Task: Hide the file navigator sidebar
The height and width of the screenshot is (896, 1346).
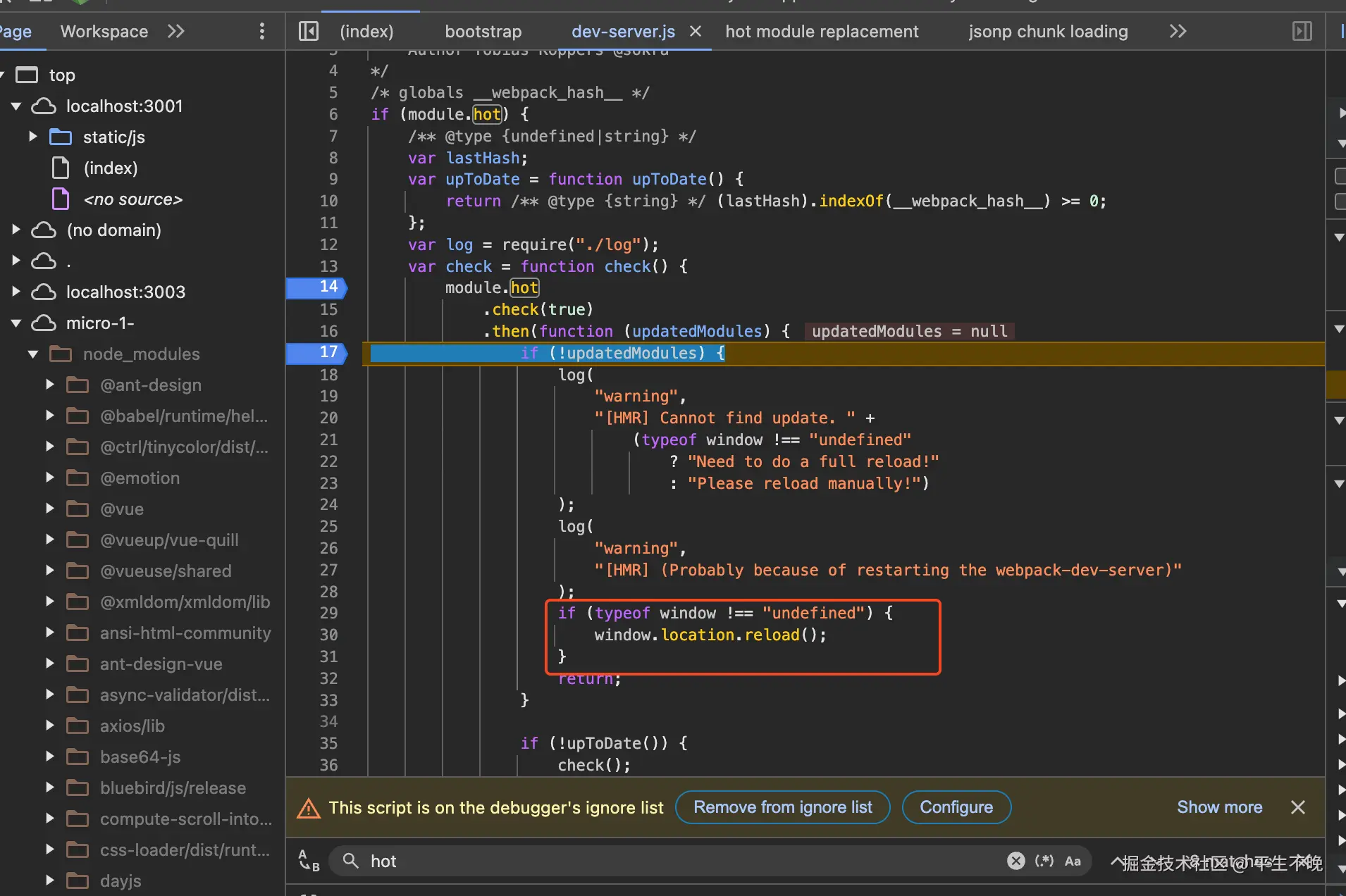Action: (x=309, y=31)
